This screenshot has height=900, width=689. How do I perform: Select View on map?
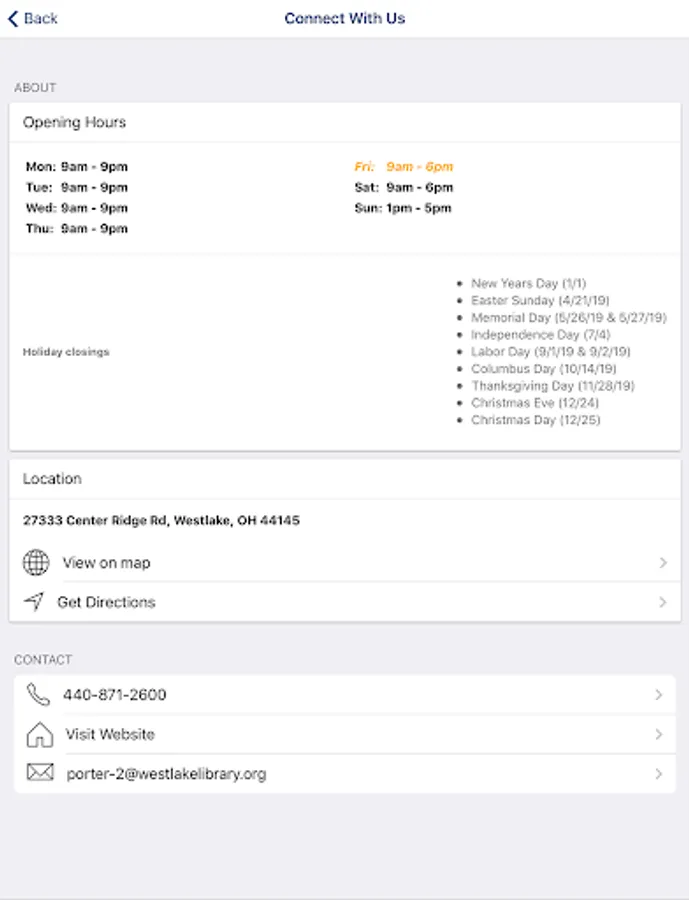coord(106,562)
